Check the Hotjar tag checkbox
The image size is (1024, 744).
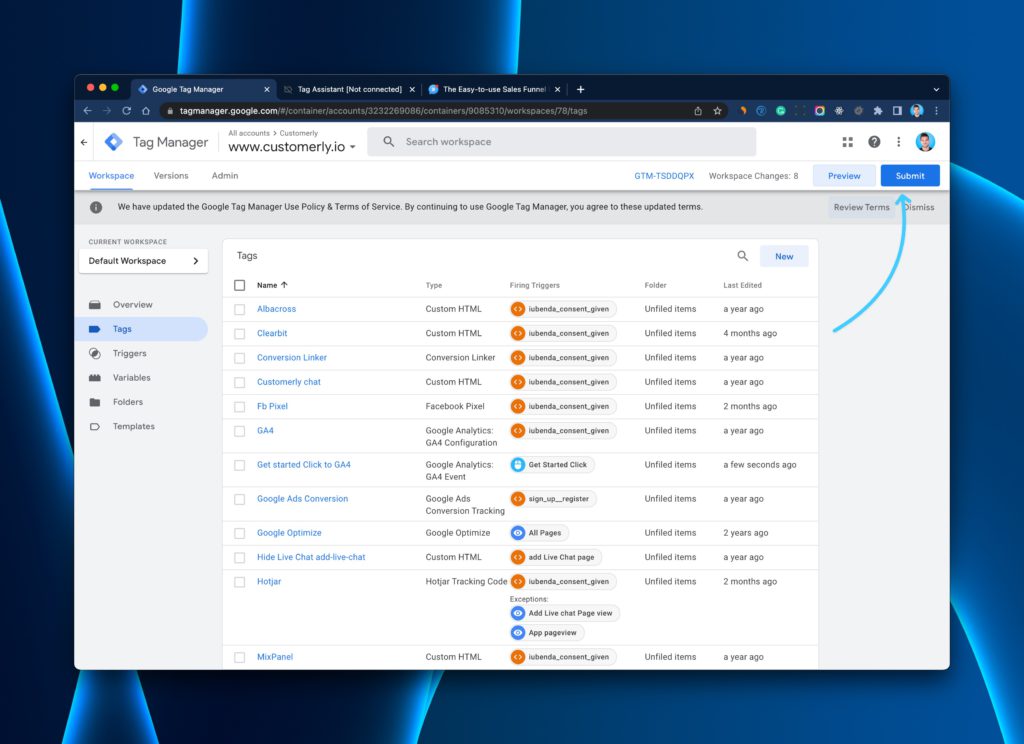(240, 582)
